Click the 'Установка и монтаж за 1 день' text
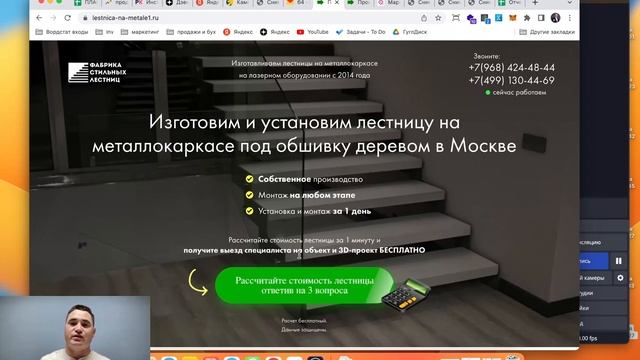 [x=314, y=211]
